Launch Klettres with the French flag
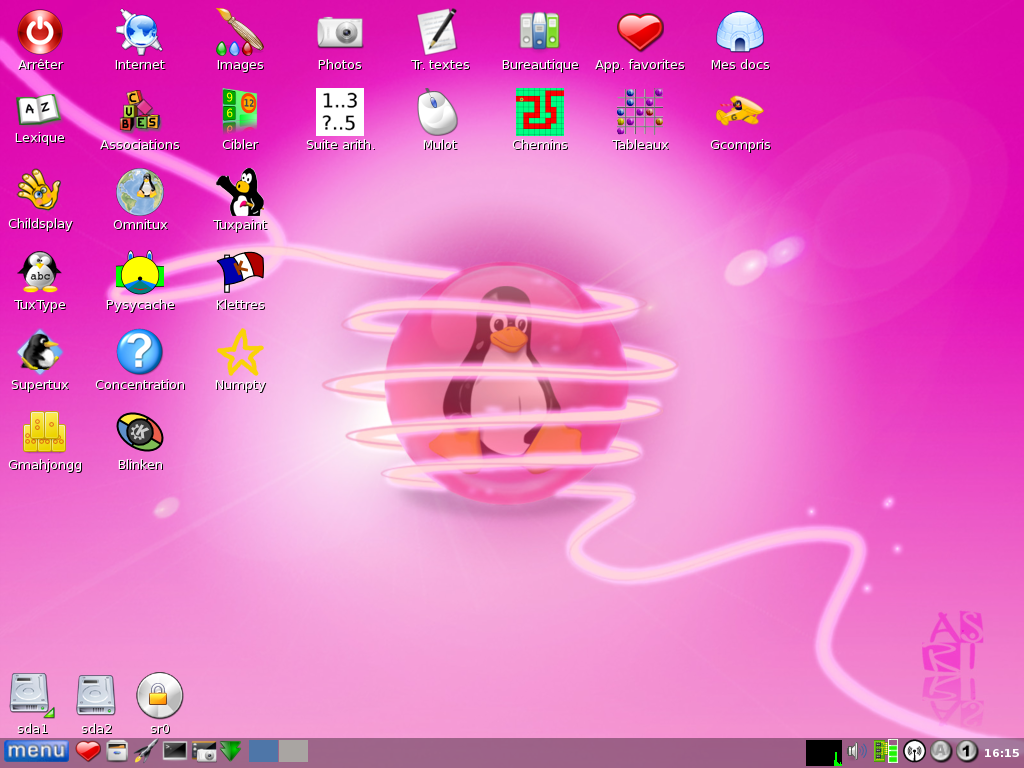 (240, 272)
